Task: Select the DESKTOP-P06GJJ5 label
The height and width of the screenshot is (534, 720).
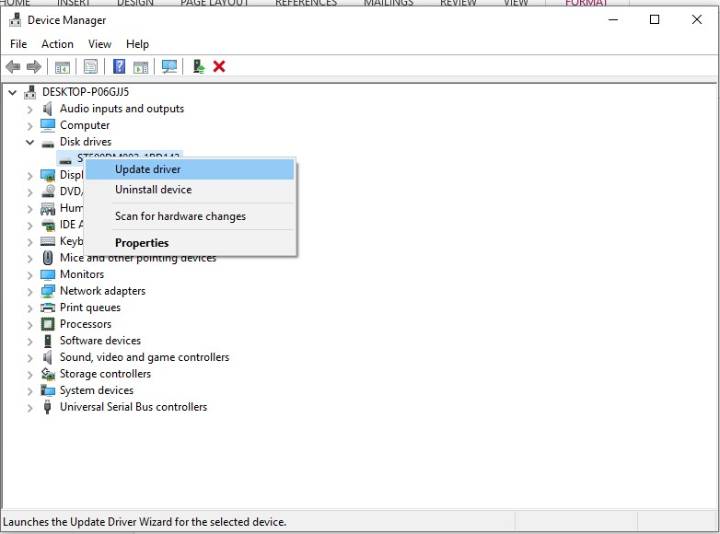Action: tap(85, 92)
